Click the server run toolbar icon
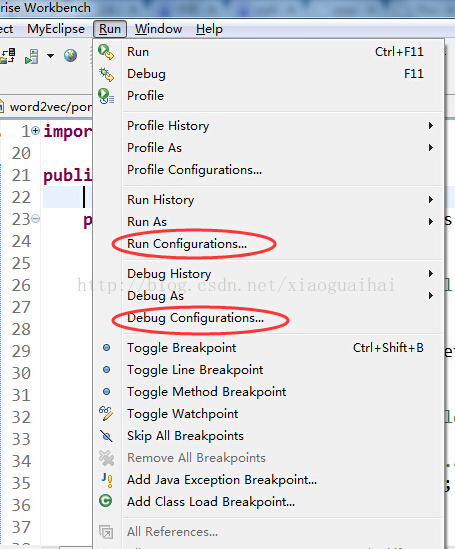Viewport: 455px width, 549px height. [x=31, y=56]
